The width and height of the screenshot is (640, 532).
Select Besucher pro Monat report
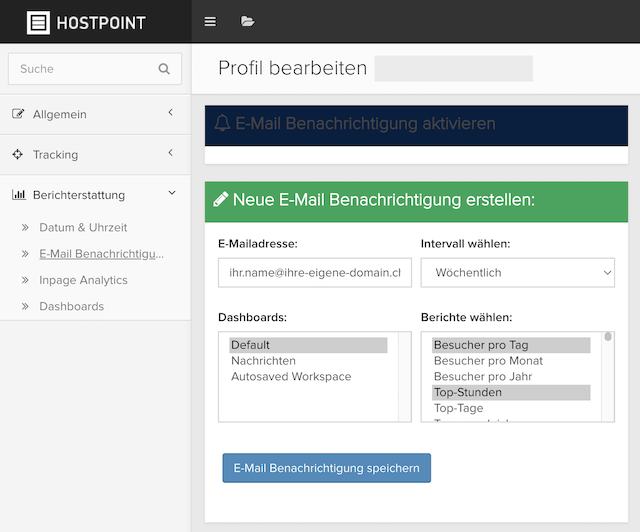click(x=511, y=361)
